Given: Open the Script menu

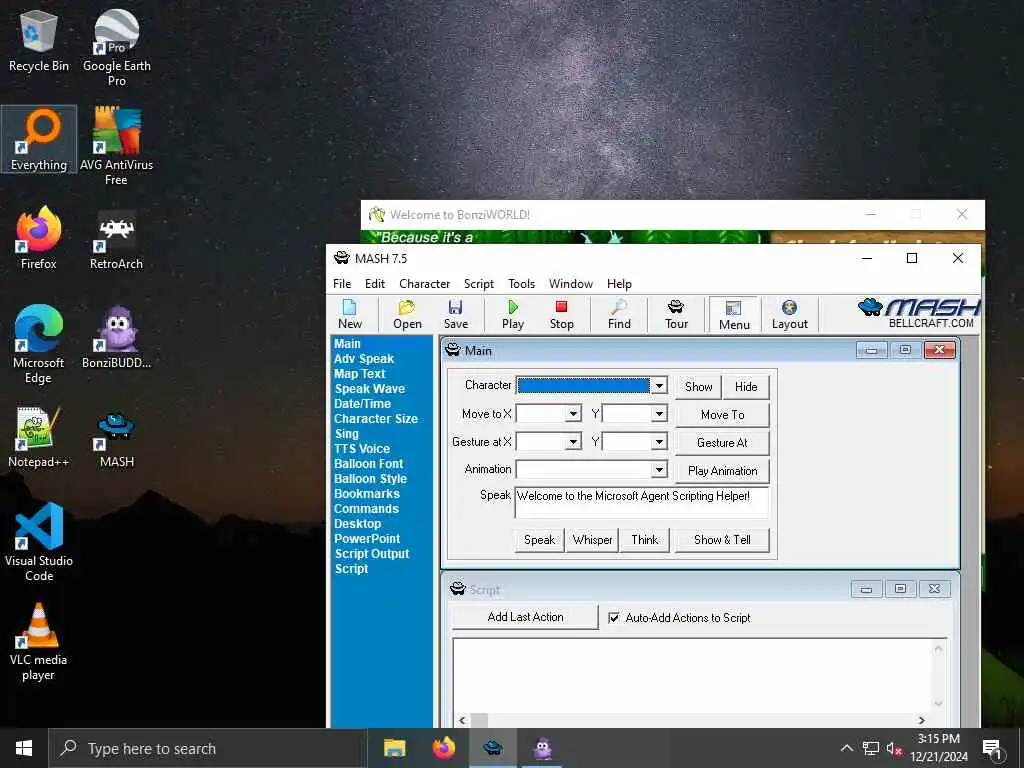Looking at the screenshot, I should tap(479, 283).
